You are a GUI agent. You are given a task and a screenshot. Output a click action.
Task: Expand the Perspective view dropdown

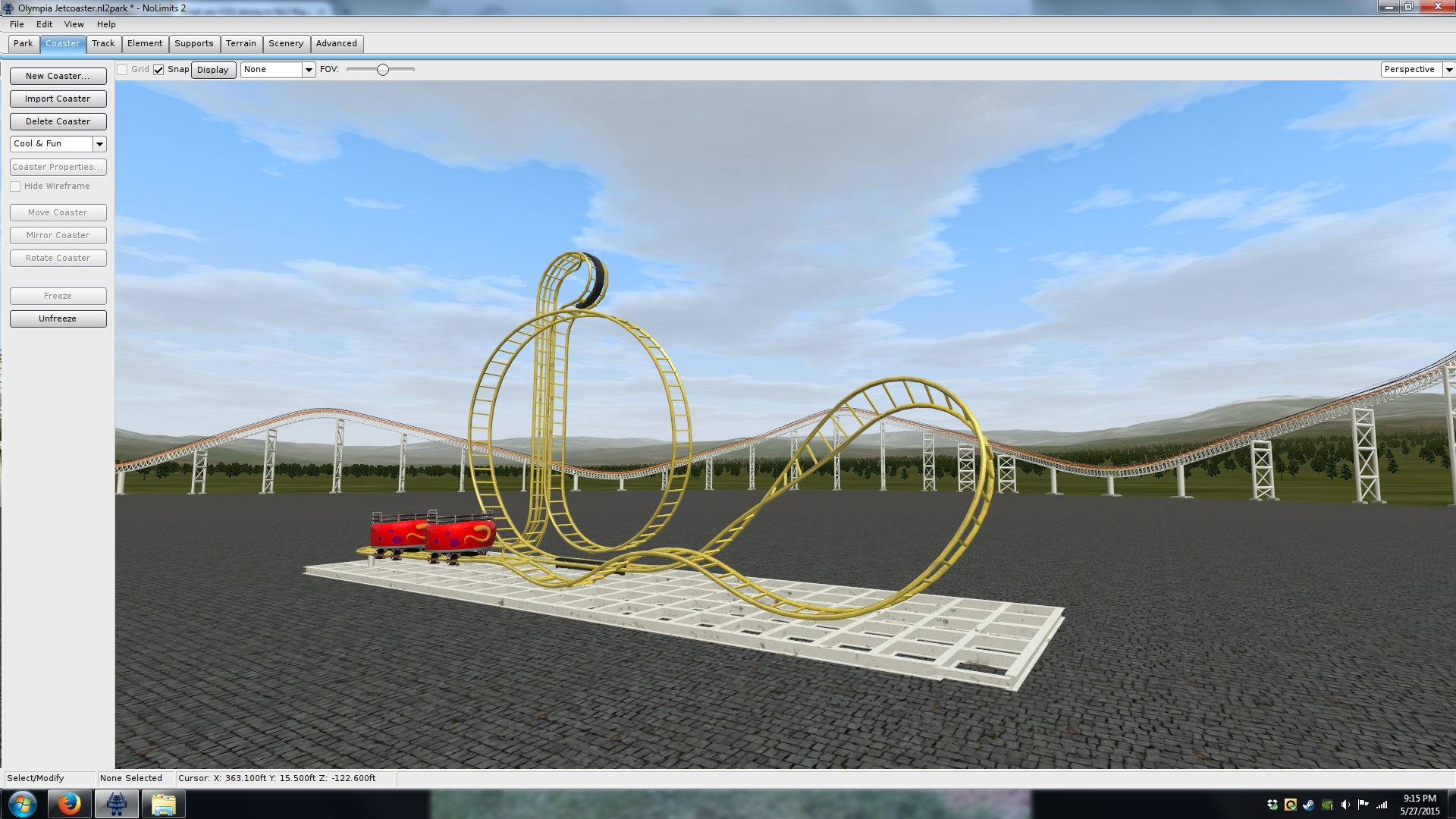coord(1448,70)
